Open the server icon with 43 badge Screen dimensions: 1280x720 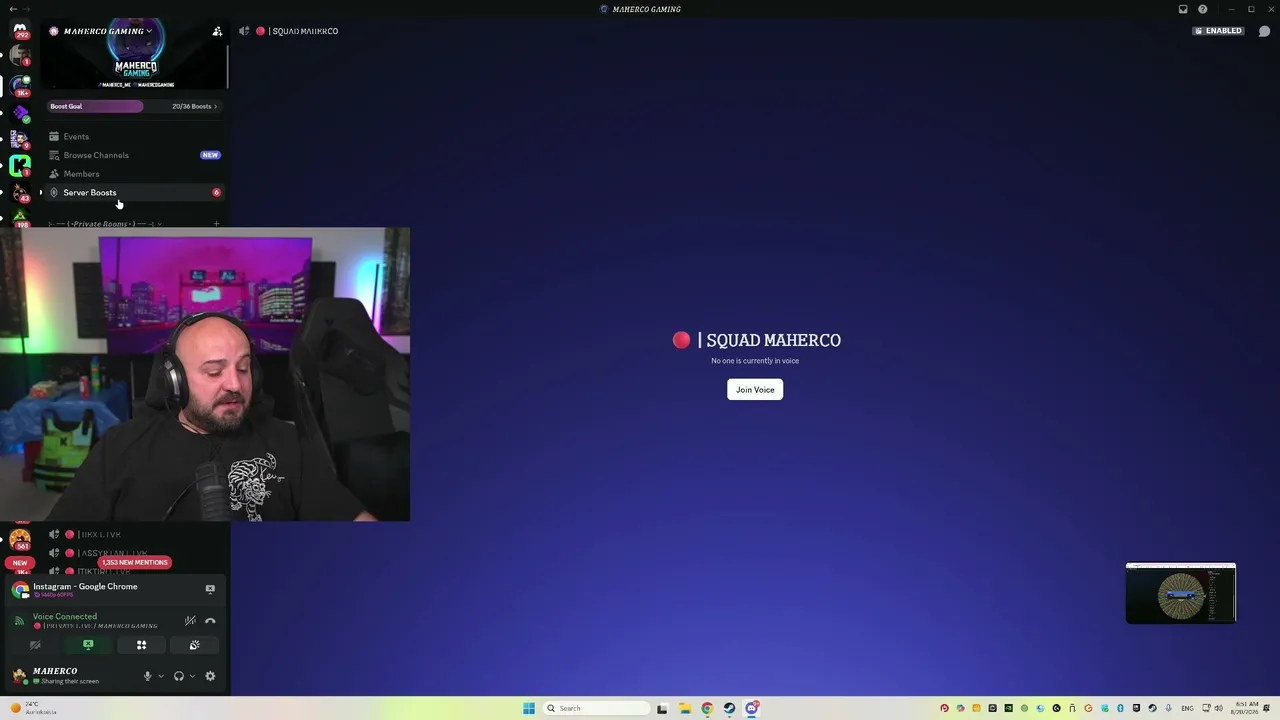click(20, 191)
